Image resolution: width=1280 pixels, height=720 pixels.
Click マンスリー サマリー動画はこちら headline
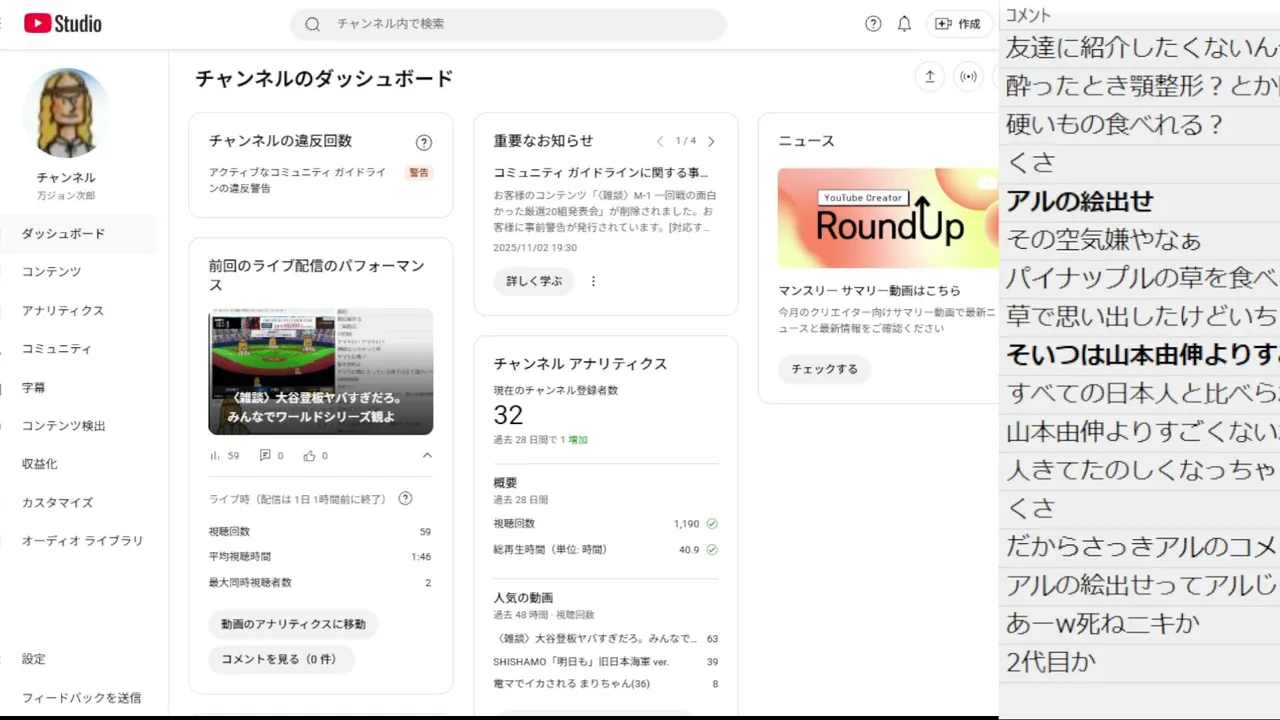[x=870, y=291]
